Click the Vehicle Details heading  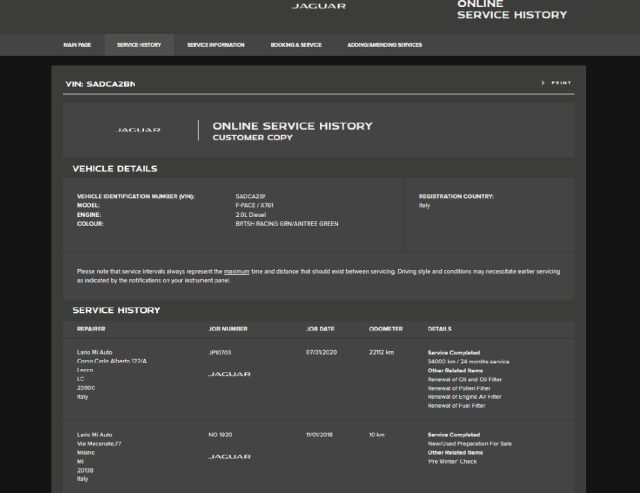point(115,169)
